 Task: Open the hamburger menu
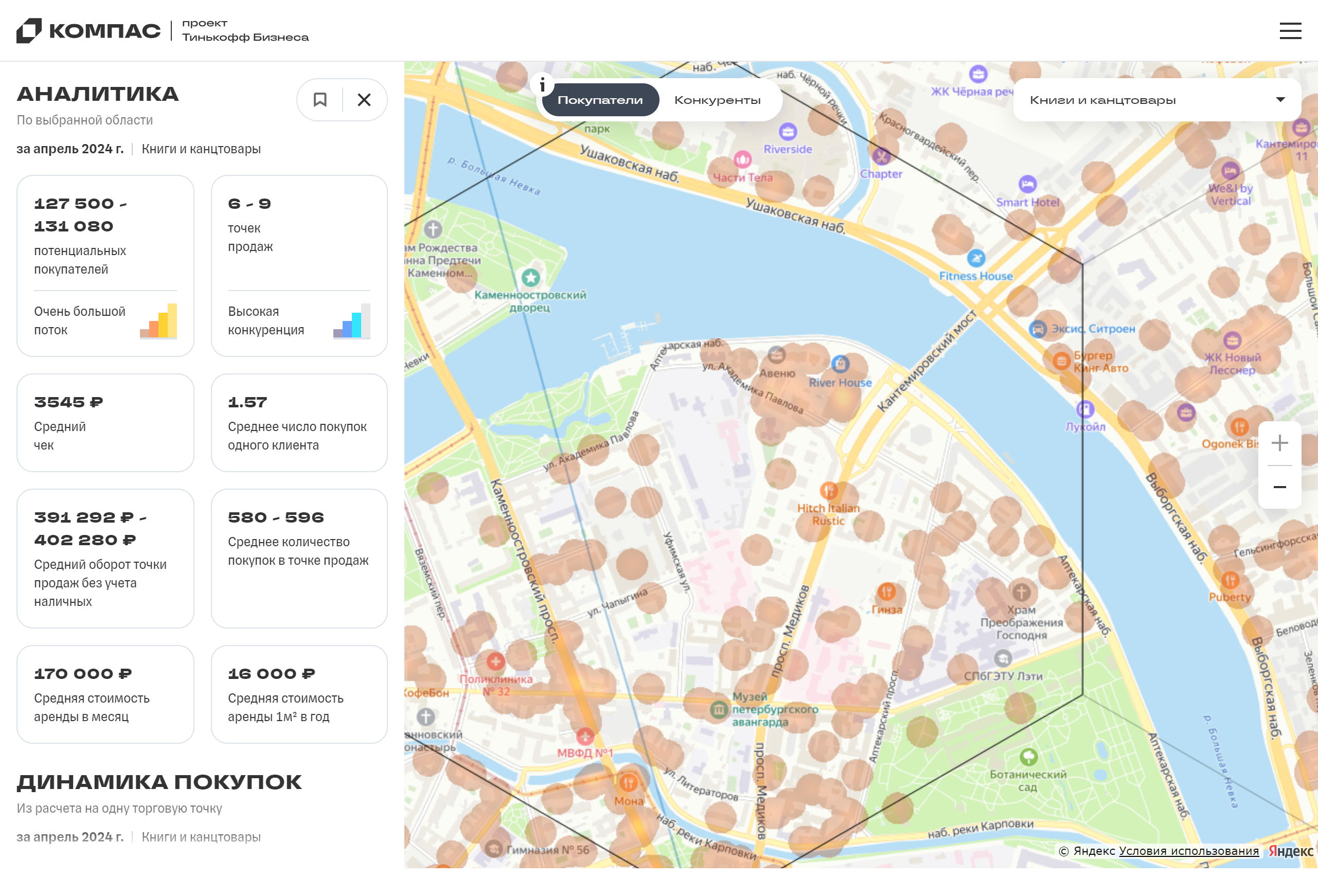[1290, 31]
